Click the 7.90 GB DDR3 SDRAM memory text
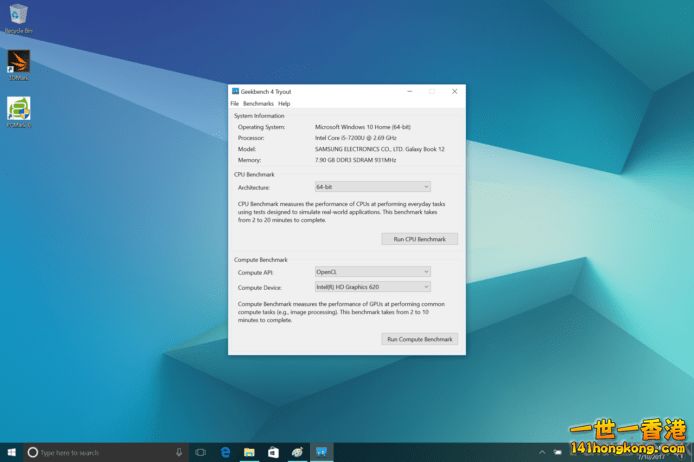Screen dimensions: 694x462 pyautogui.click(x=355, y=160)
